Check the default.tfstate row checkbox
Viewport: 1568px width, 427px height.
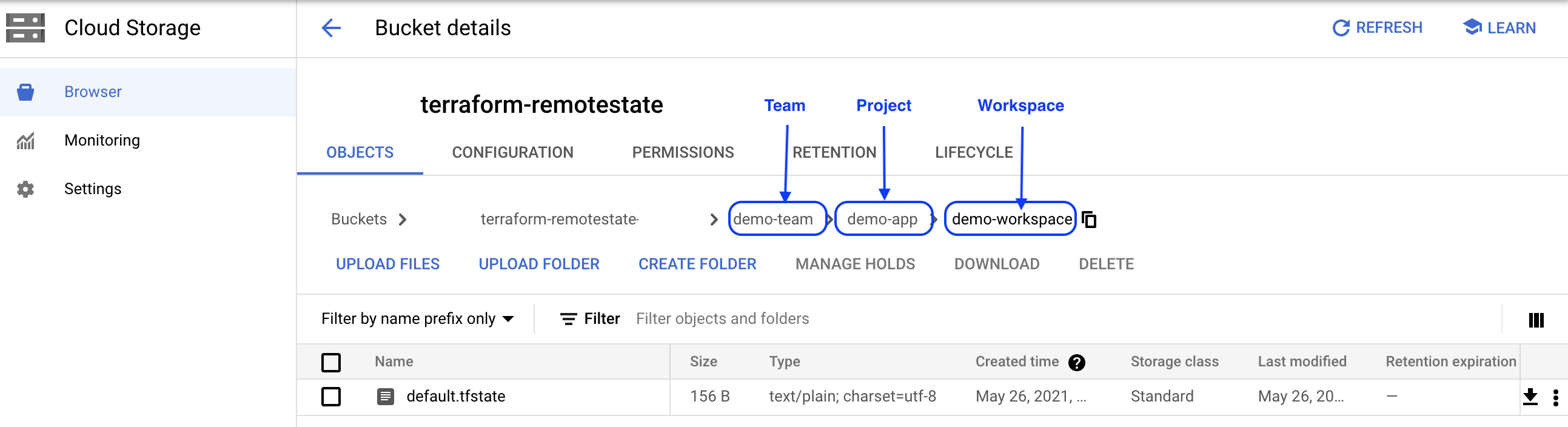coord(331,397)
